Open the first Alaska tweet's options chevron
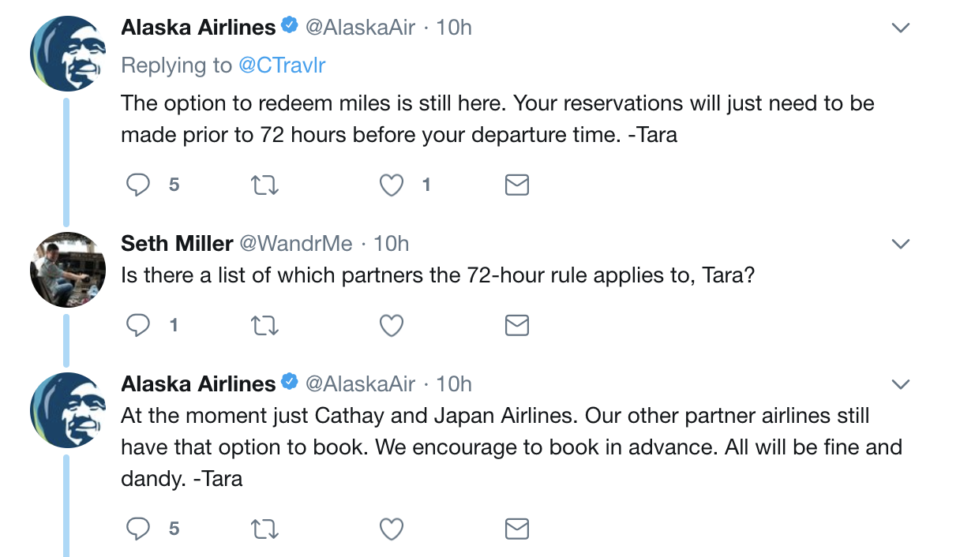Viewport: 960px width, 557px height. coord(900,28)
